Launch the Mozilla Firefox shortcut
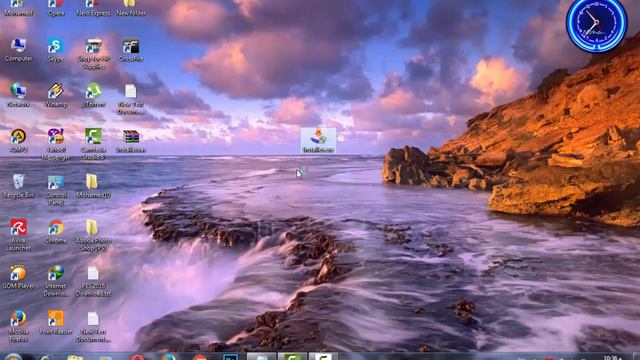 pos(18,326)
